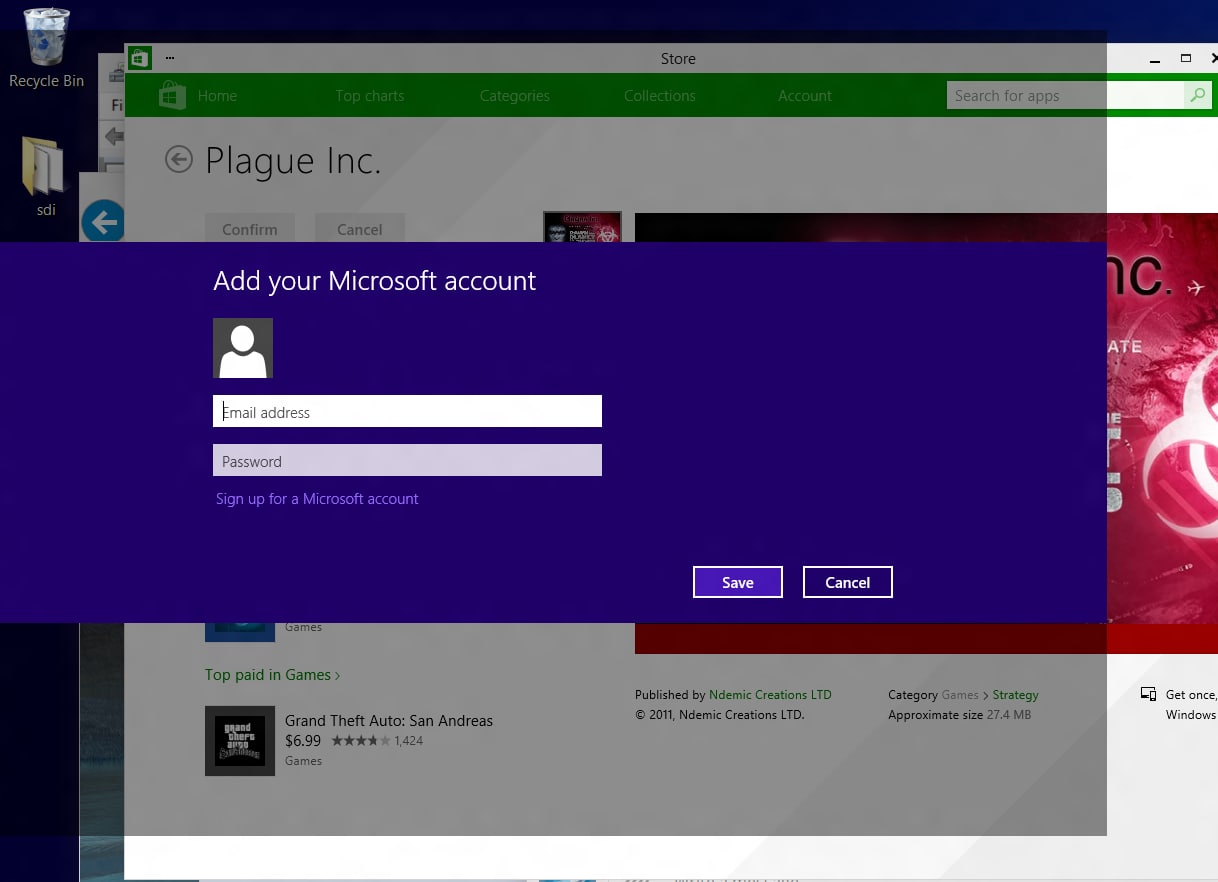Select the Plague Inc. small thumbnail
Screen dimensions: 1218x882
(582, 227)
